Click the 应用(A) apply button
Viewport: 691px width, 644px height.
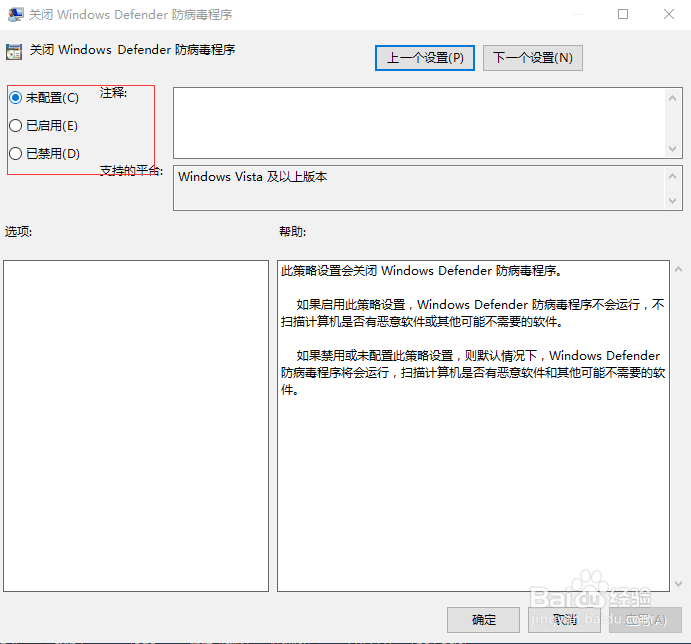[x=645, y=620]
